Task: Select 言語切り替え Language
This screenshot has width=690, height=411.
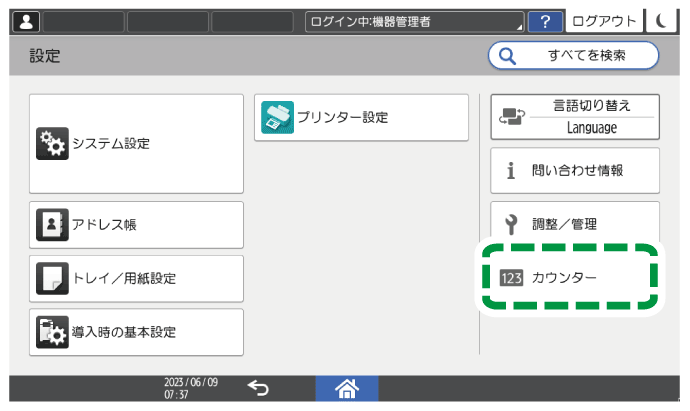Action: [x=575, y=117]
